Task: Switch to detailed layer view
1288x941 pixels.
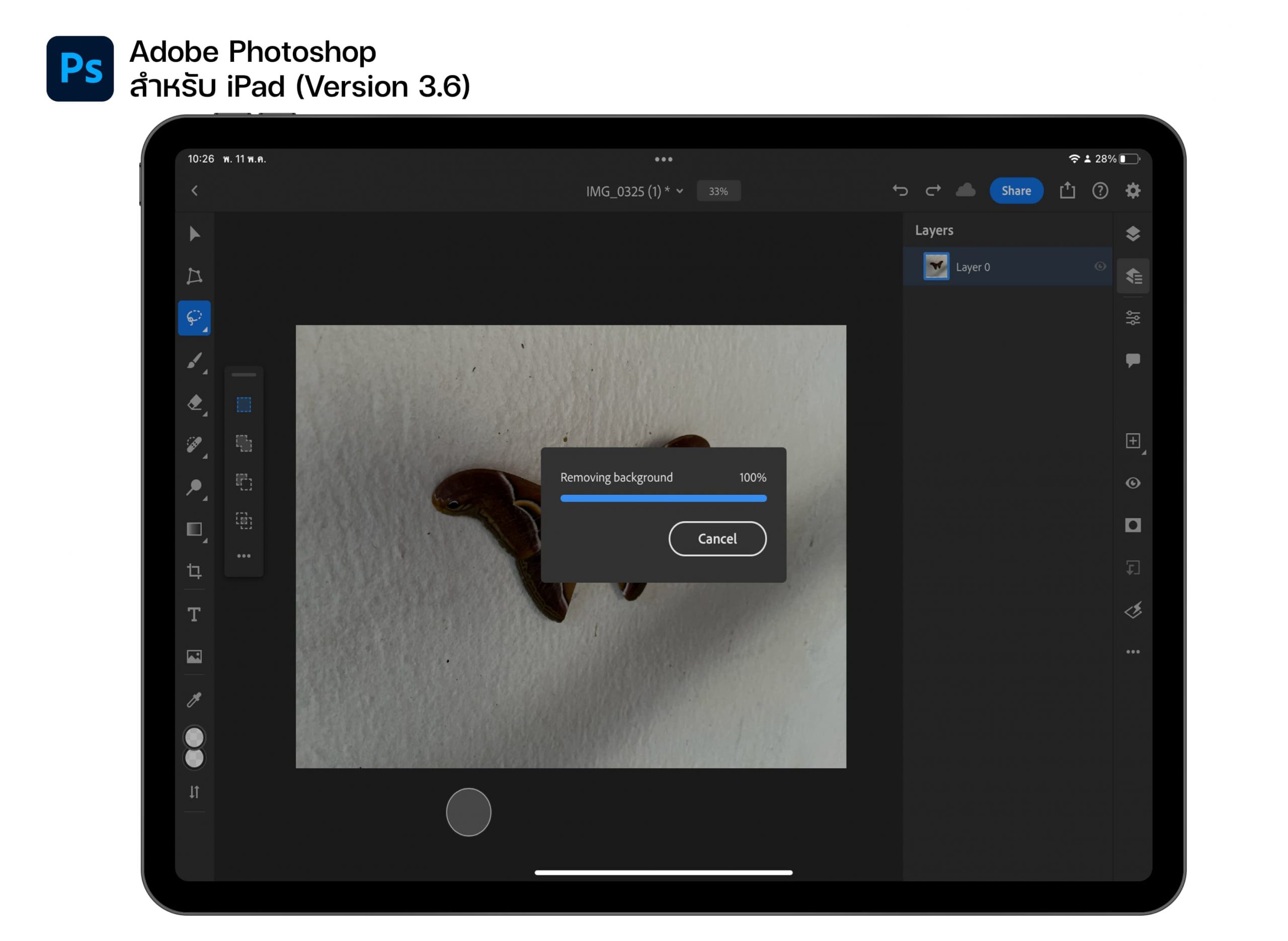Action: coord(1133,276)
